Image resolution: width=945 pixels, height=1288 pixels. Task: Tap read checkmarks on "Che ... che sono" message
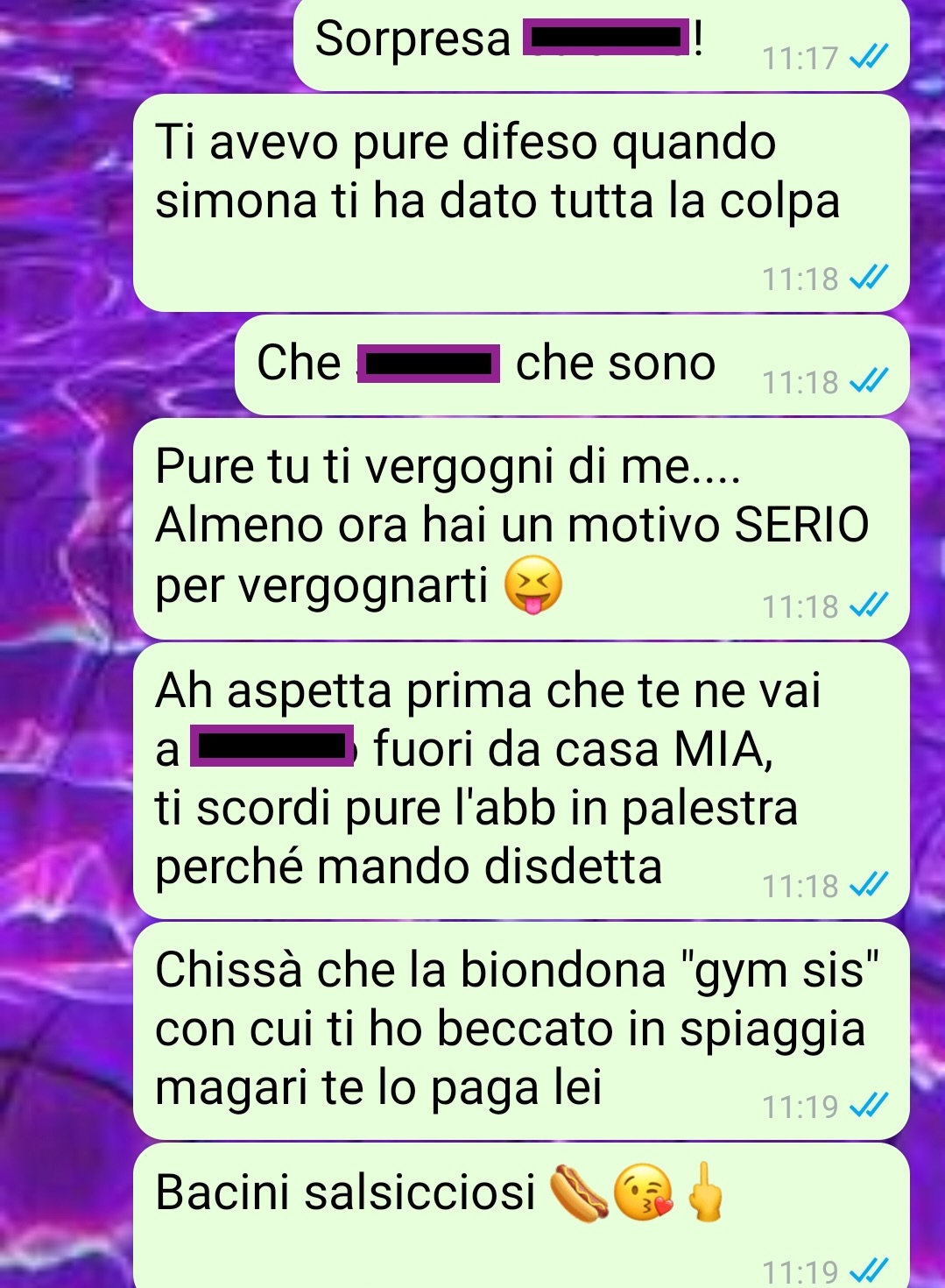coord(870,382)
